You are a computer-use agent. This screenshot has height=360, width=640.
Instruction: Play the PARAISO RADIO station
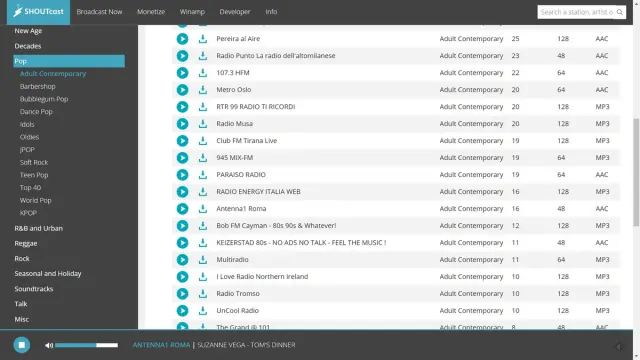[x=182, y=175]
